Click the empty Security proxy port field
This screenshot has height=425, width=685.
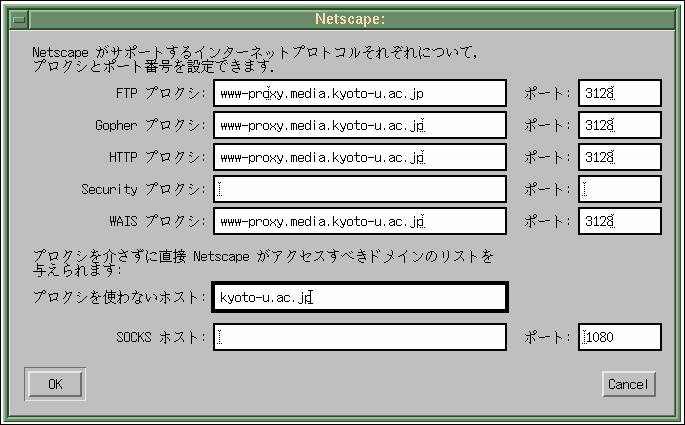(x=619, y=189)
